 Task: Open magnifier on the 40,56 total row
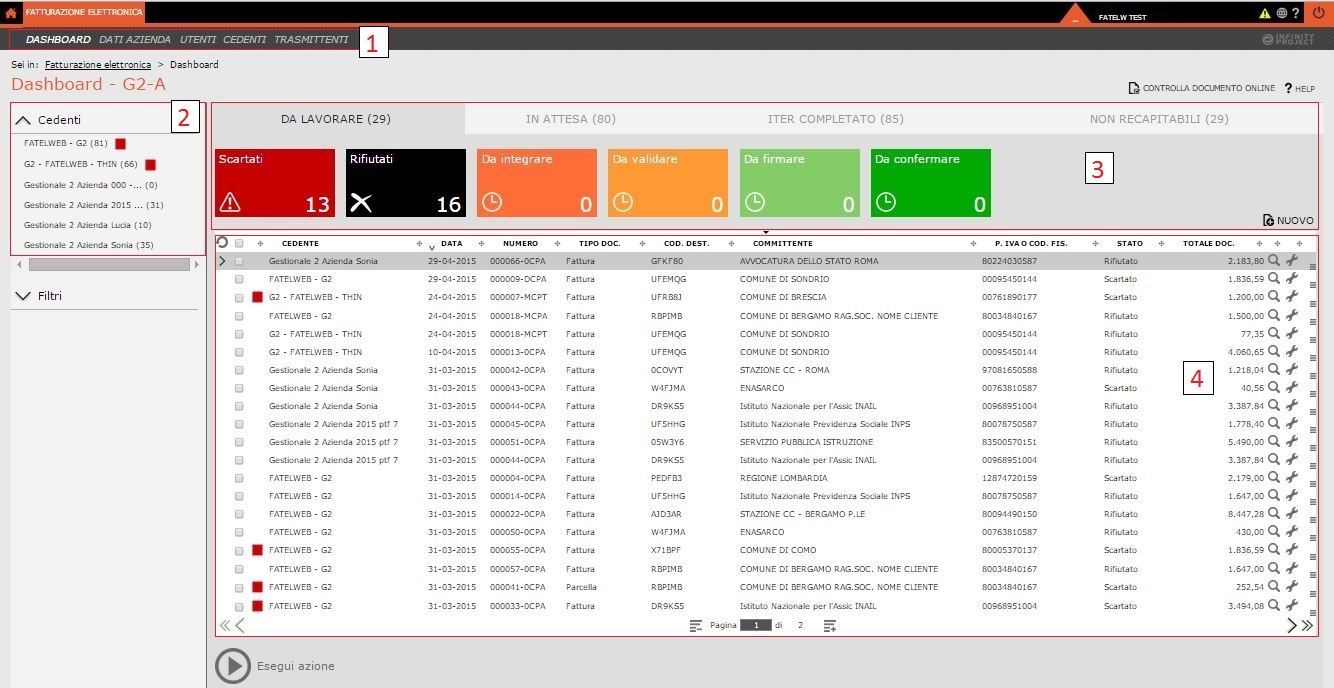[1274, 387]
